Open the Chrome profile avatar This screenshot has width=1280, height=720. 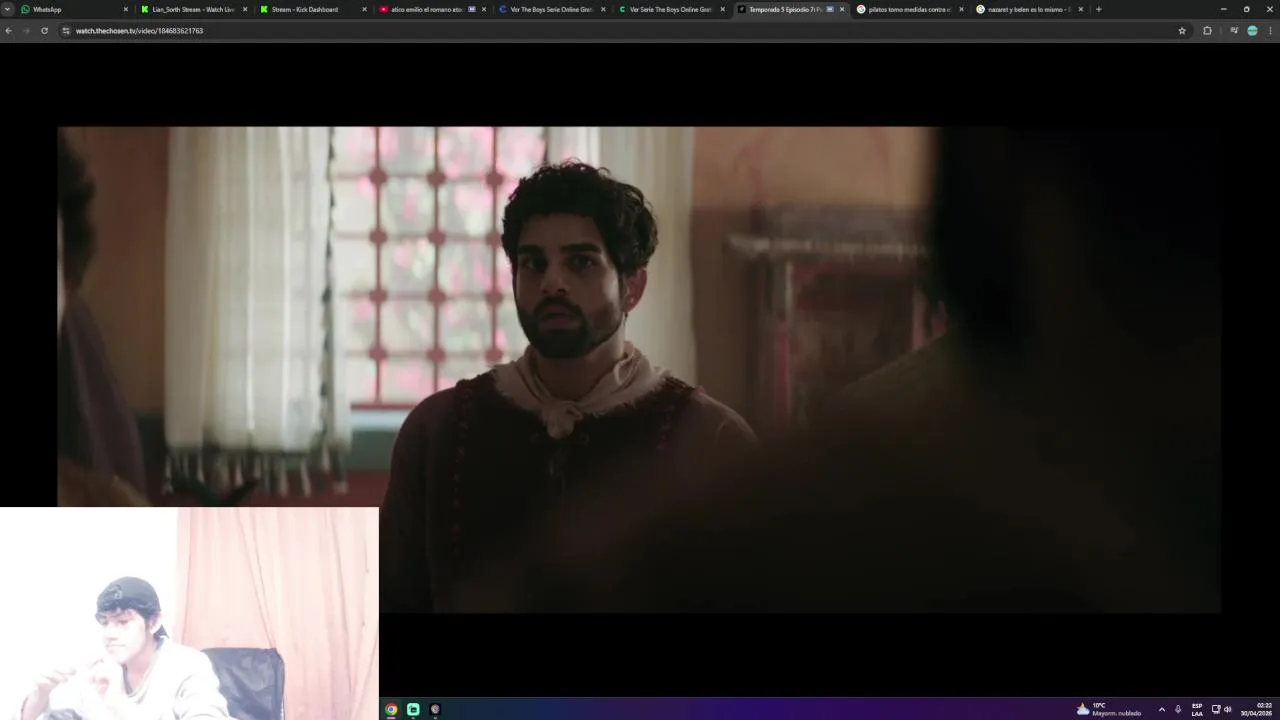(1252, 31)
